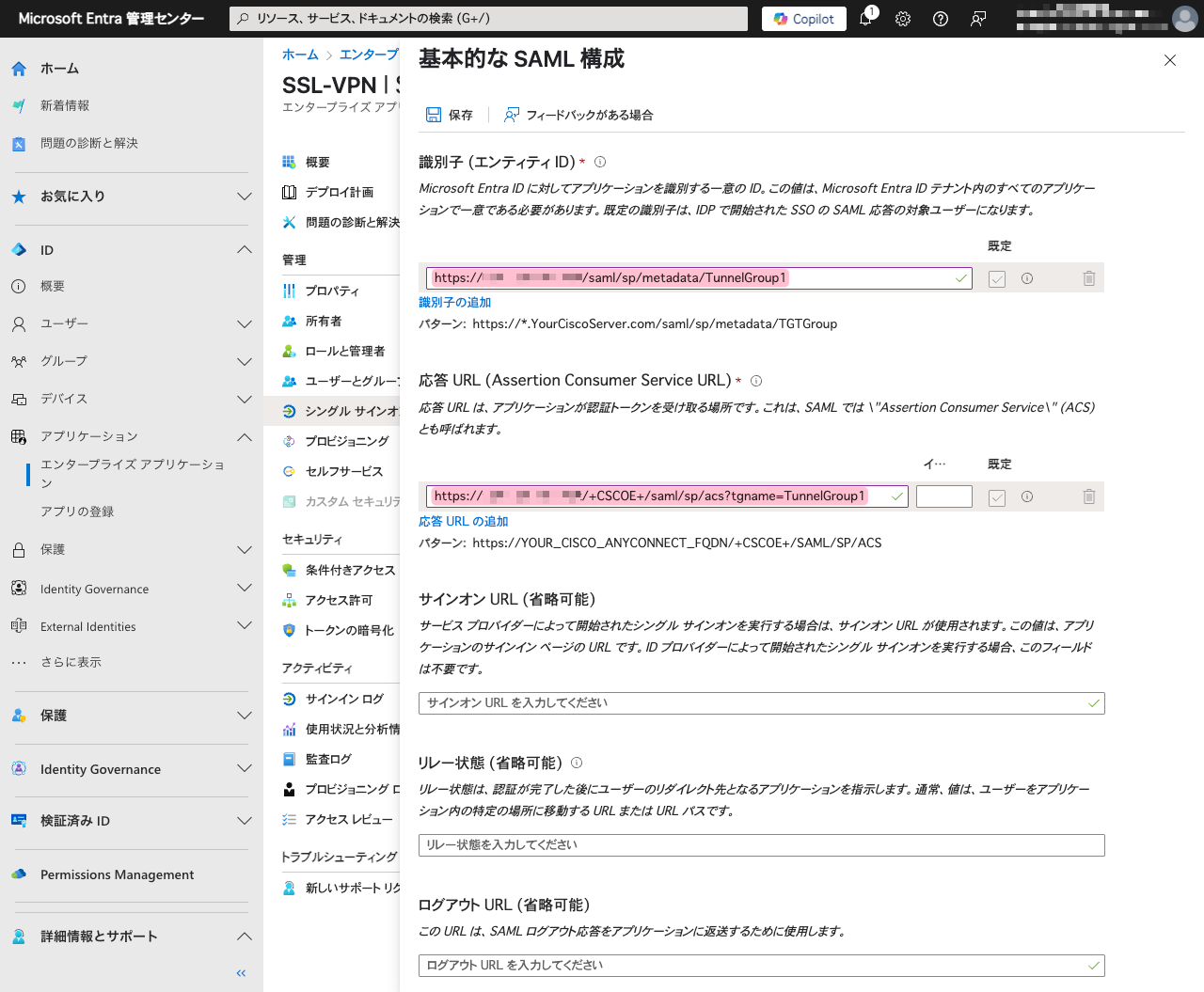Expand 保護 under ID section
Screen dimensions: 1204x992
[x=245, y=549]
